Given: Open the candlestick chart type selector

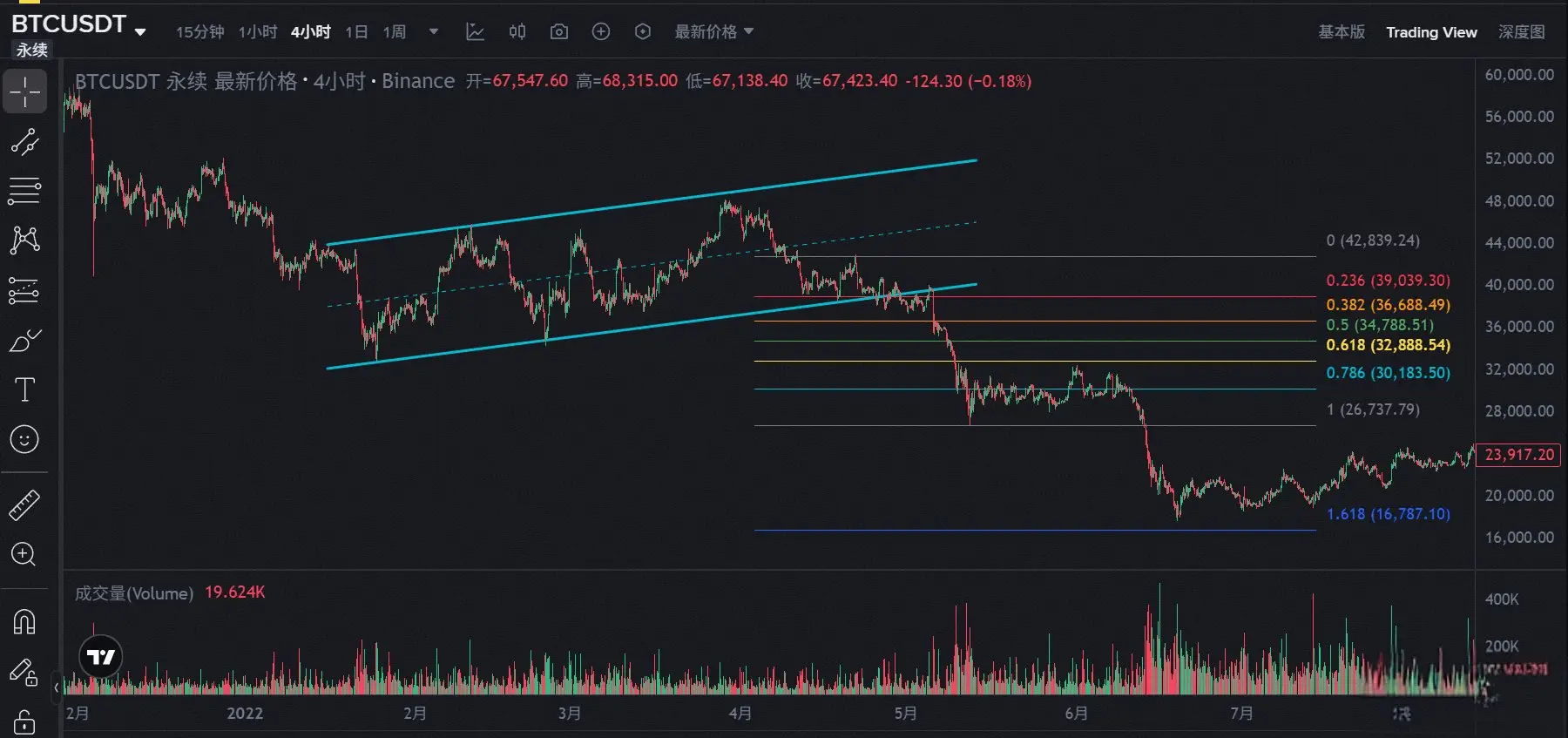Looking at the screenshot, I should point(517,32).
